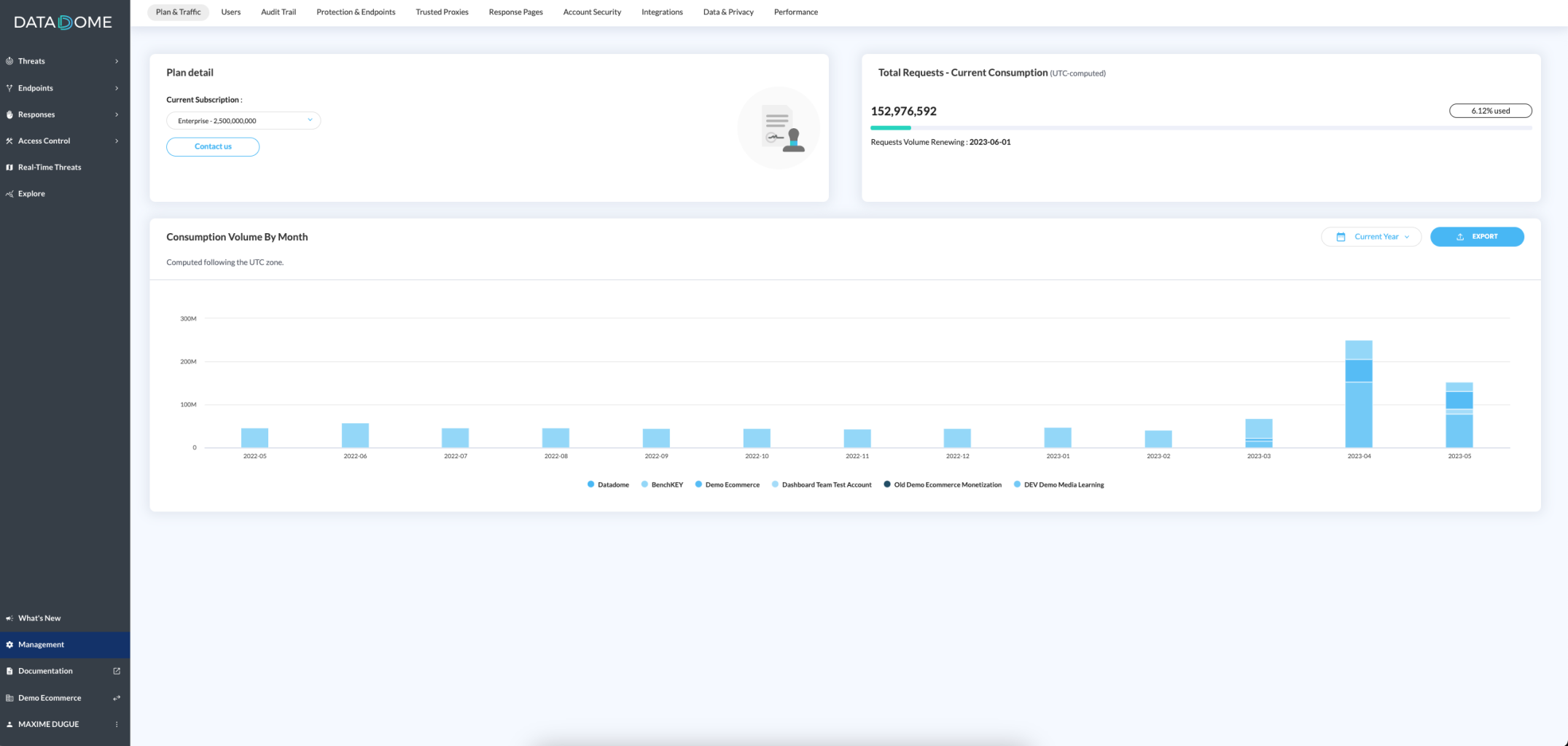Click the 2022-12 axis label

click(x=957, y=456)
